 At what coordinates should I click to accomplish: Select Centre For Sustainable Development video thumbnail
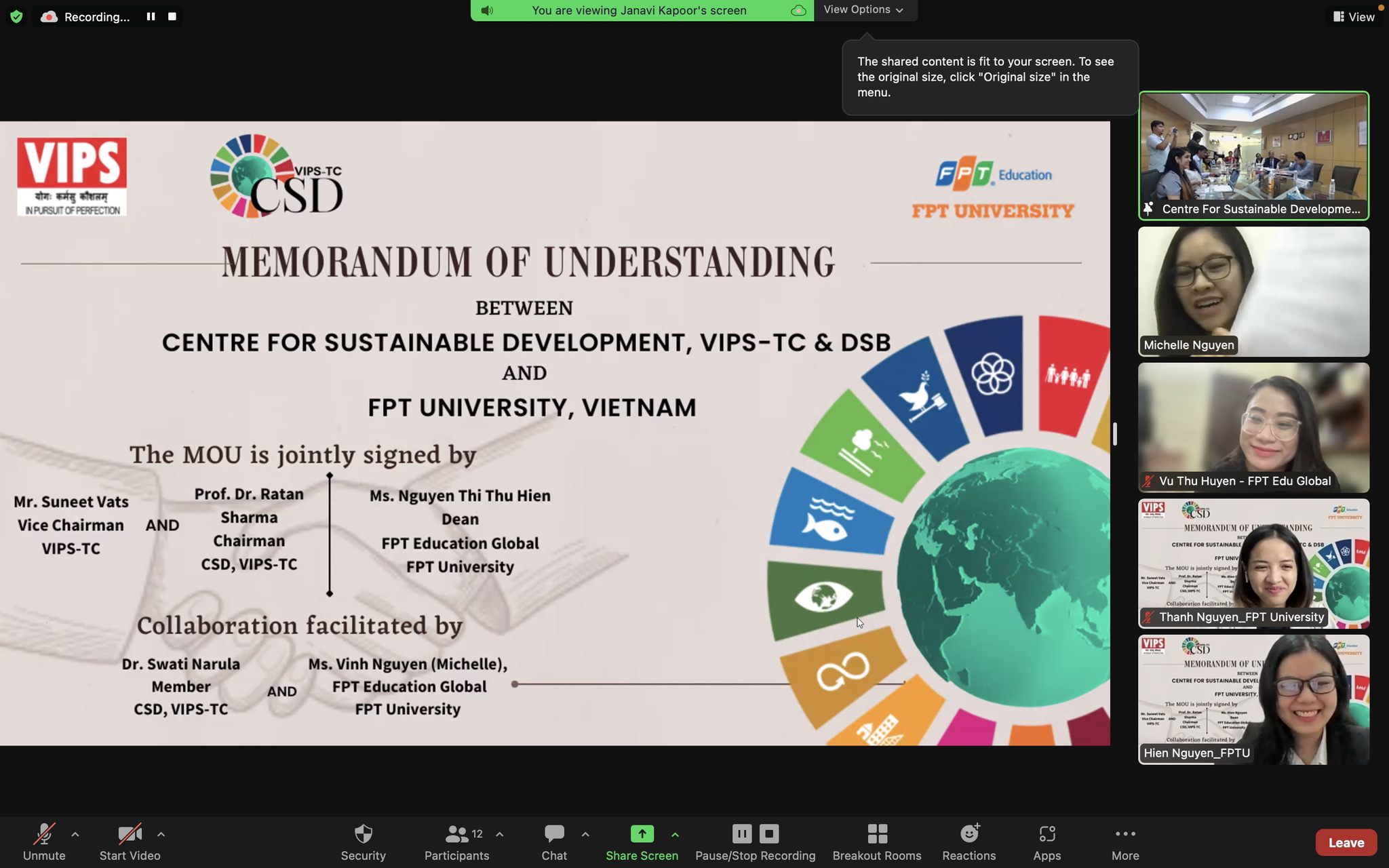click(x=1253, y=155)
